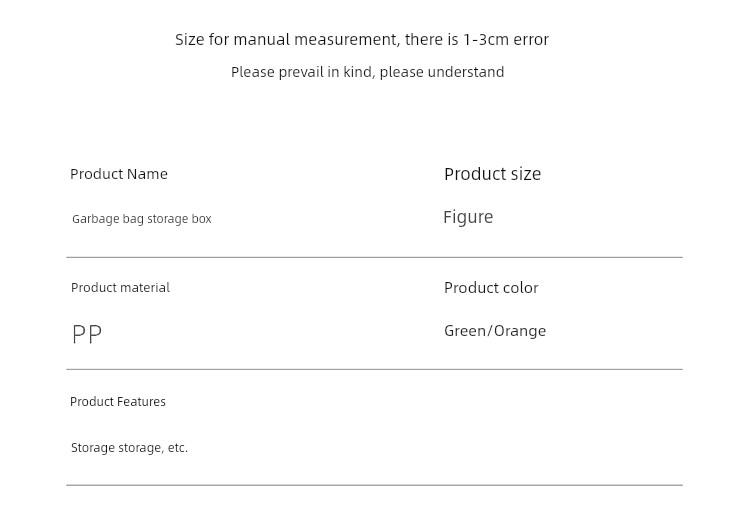Click the 'Size for manual measurement' heading
750x506 pixels.
(x=362, y=40)
